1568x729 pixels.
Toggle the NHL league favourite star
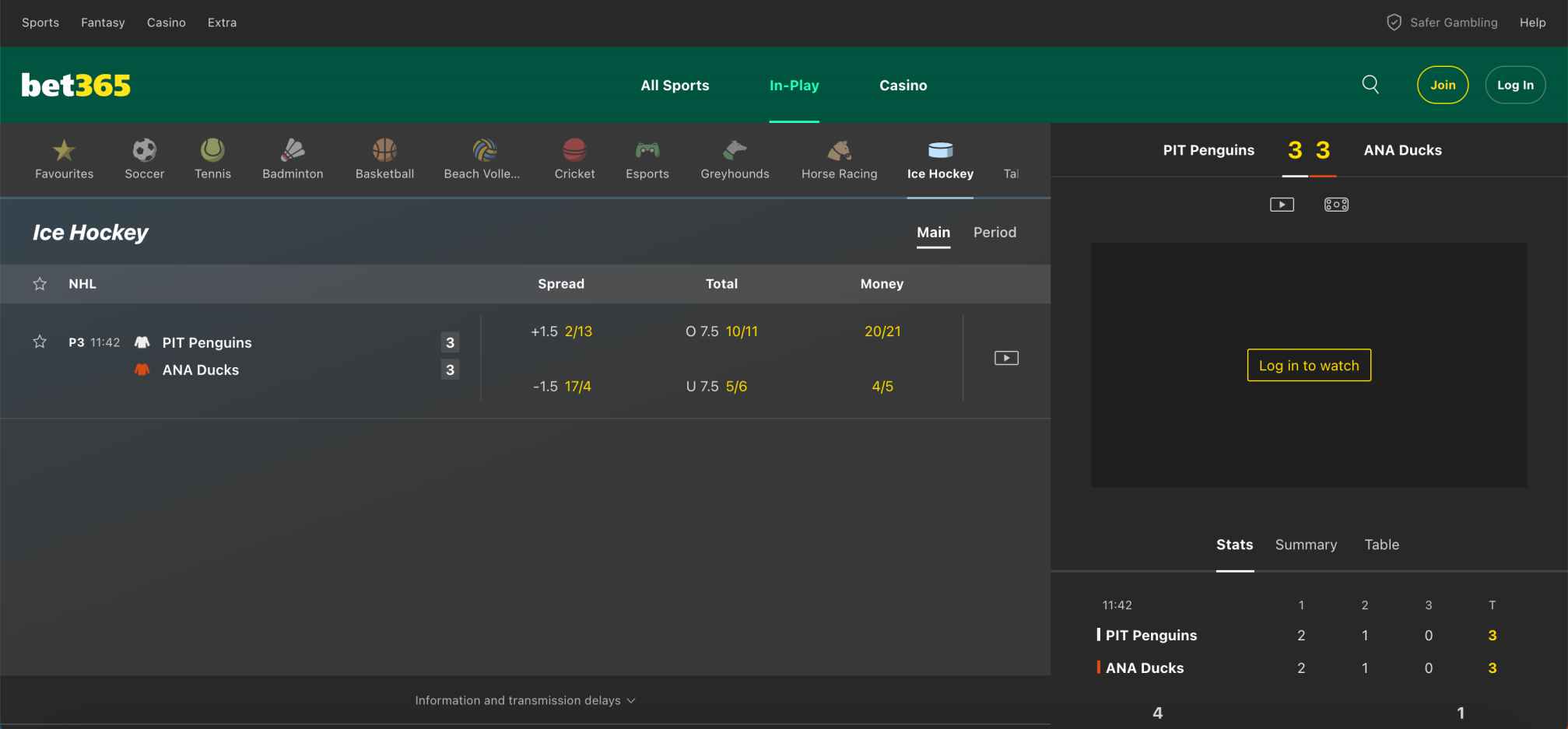[x=39, y=283]
